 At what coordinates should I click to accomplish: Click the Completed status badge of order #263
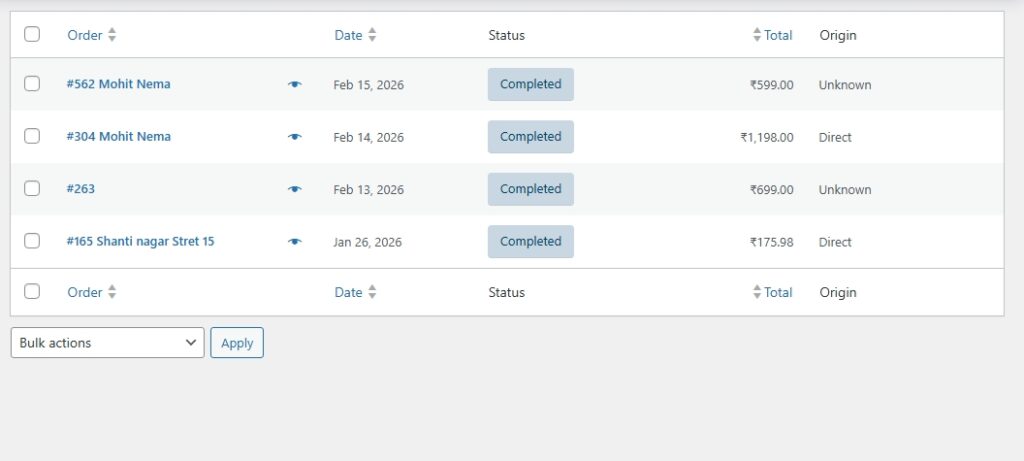[x=530, y=189]
